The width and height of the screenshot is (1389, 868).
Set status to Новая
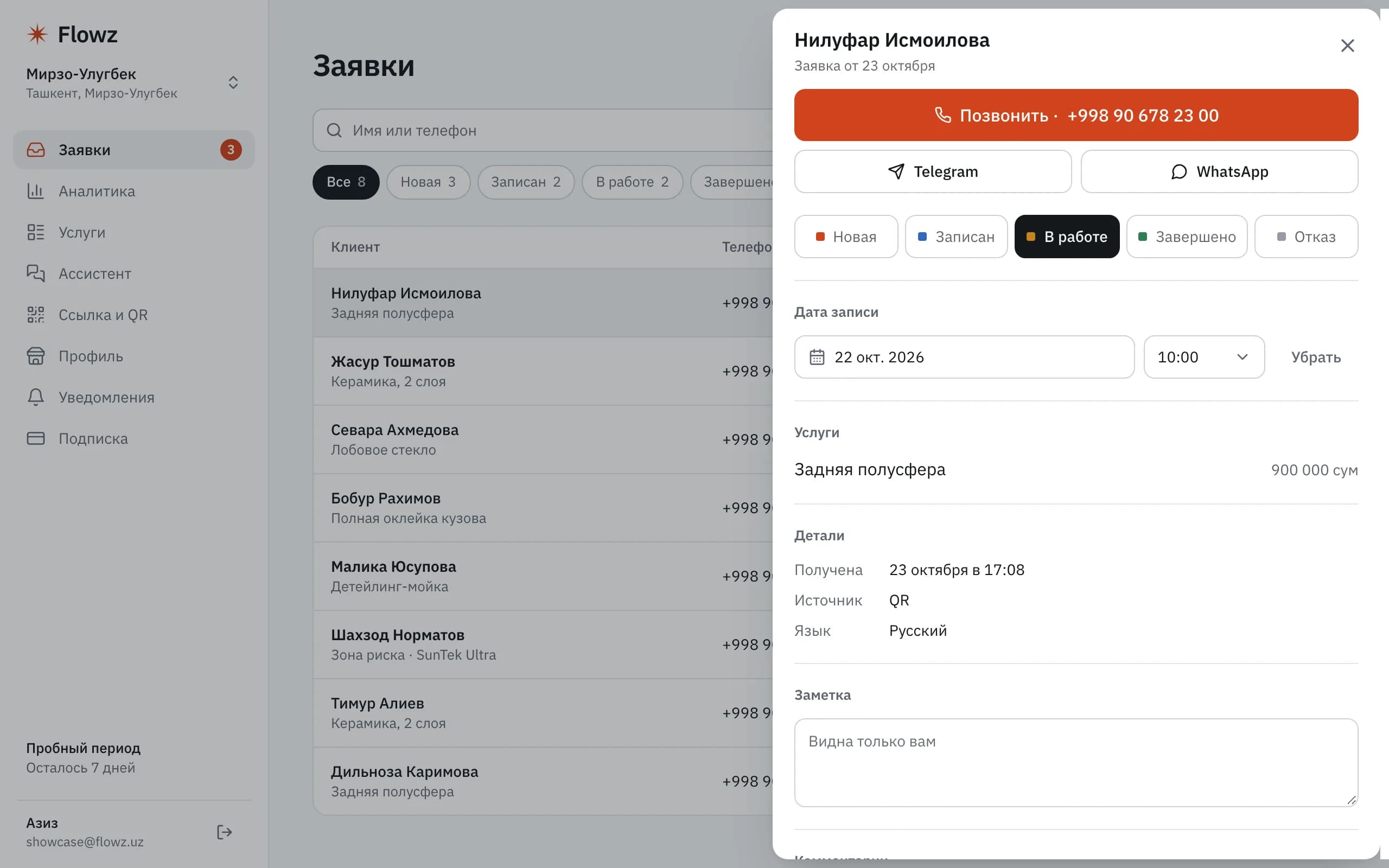(x=846, y=237)
